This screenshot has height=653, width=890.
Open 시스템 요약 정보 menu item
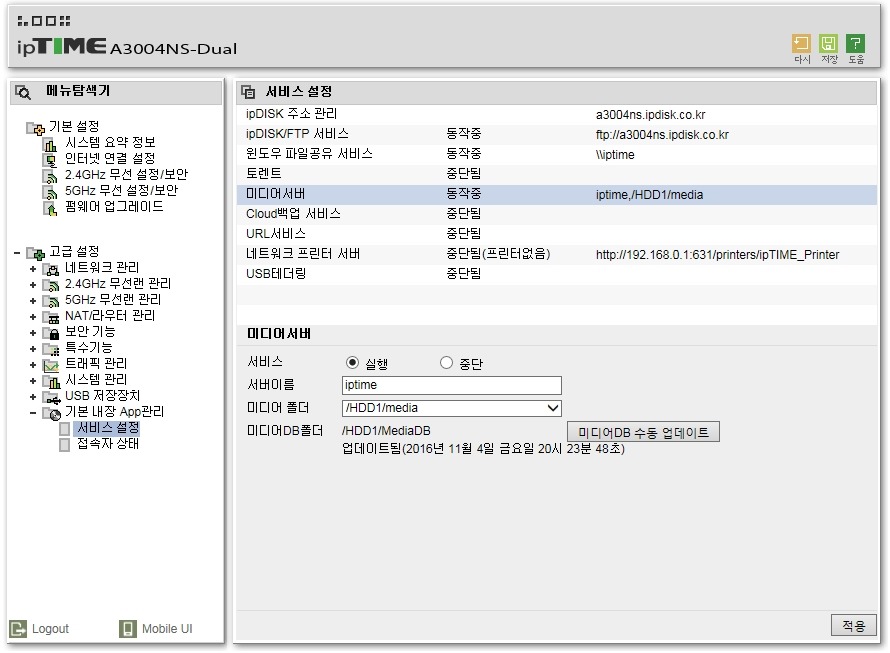110,143
